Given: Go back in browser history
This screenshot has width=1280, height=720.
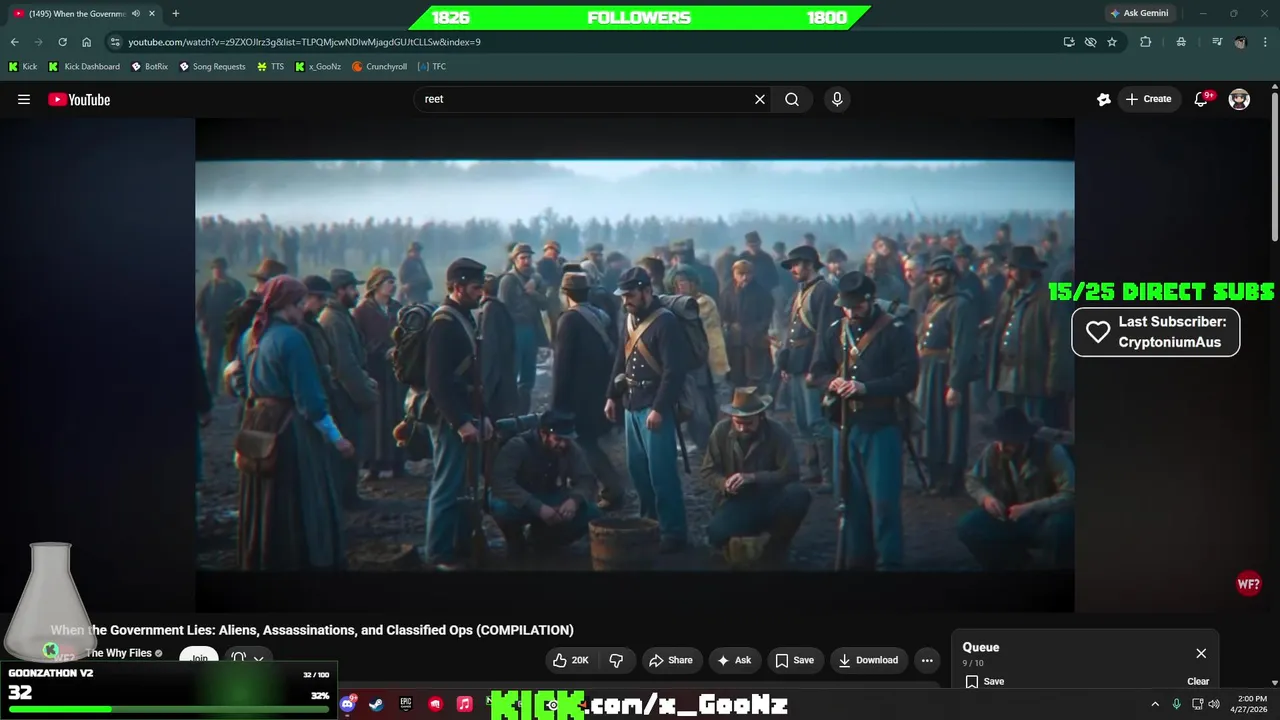Looking at the screenshot, I should pyautogui.click(x=14, y=42).
